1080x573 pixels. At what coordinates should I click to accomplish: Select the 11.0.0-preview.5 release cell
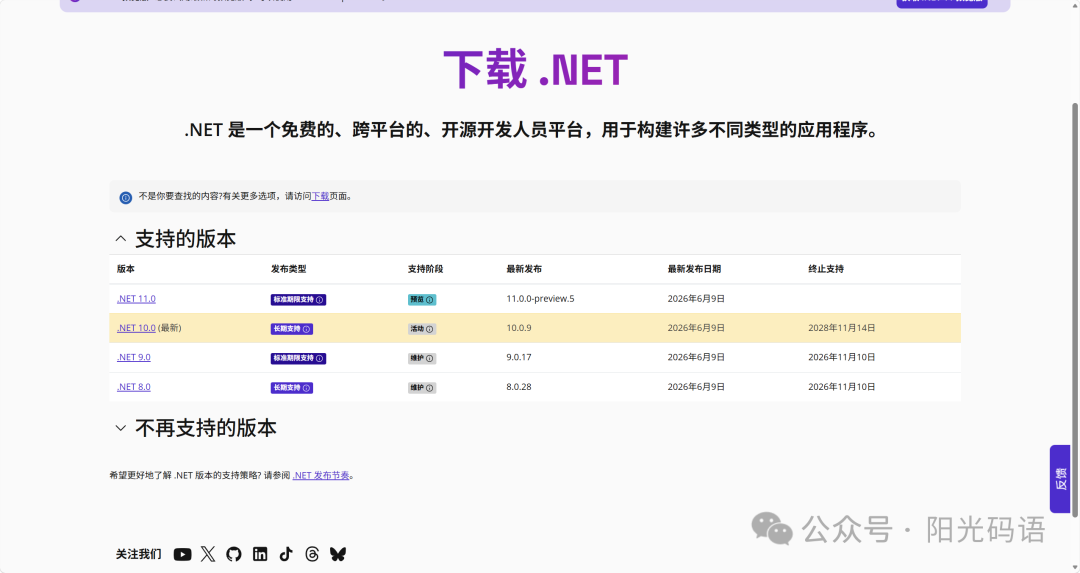pos(540,299)
